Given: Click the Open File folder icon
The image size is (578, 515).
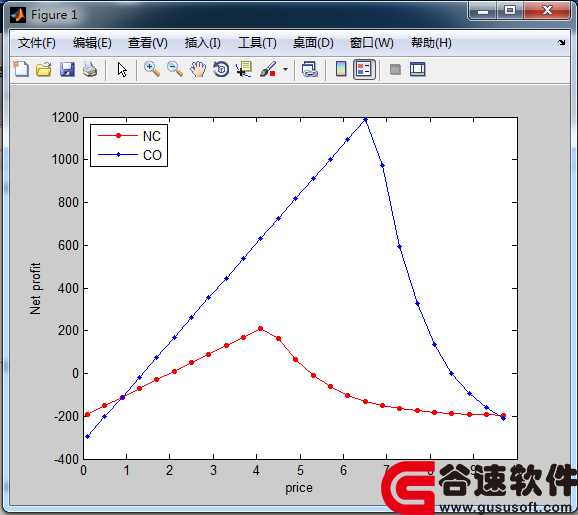Looking at the screenshot, I should (43, 69).
